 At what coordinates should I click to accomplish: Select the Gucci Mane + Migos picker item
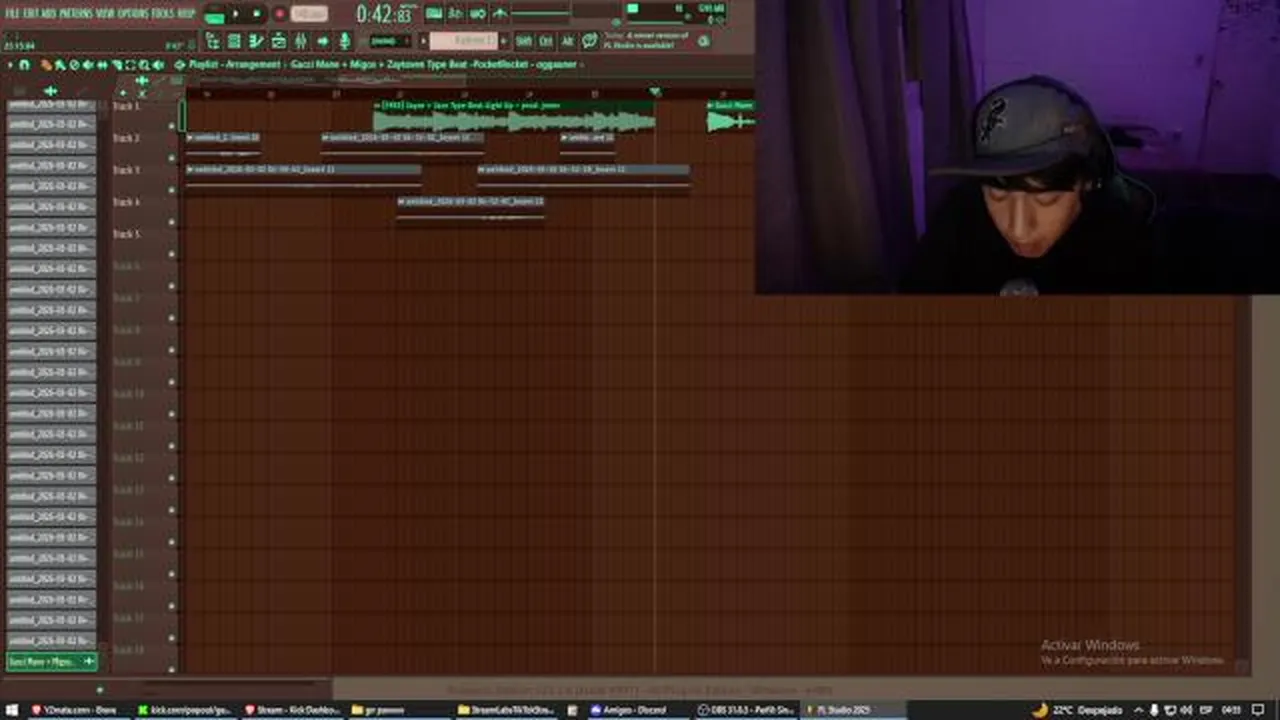pyautogui.click(x=52, y=661)
